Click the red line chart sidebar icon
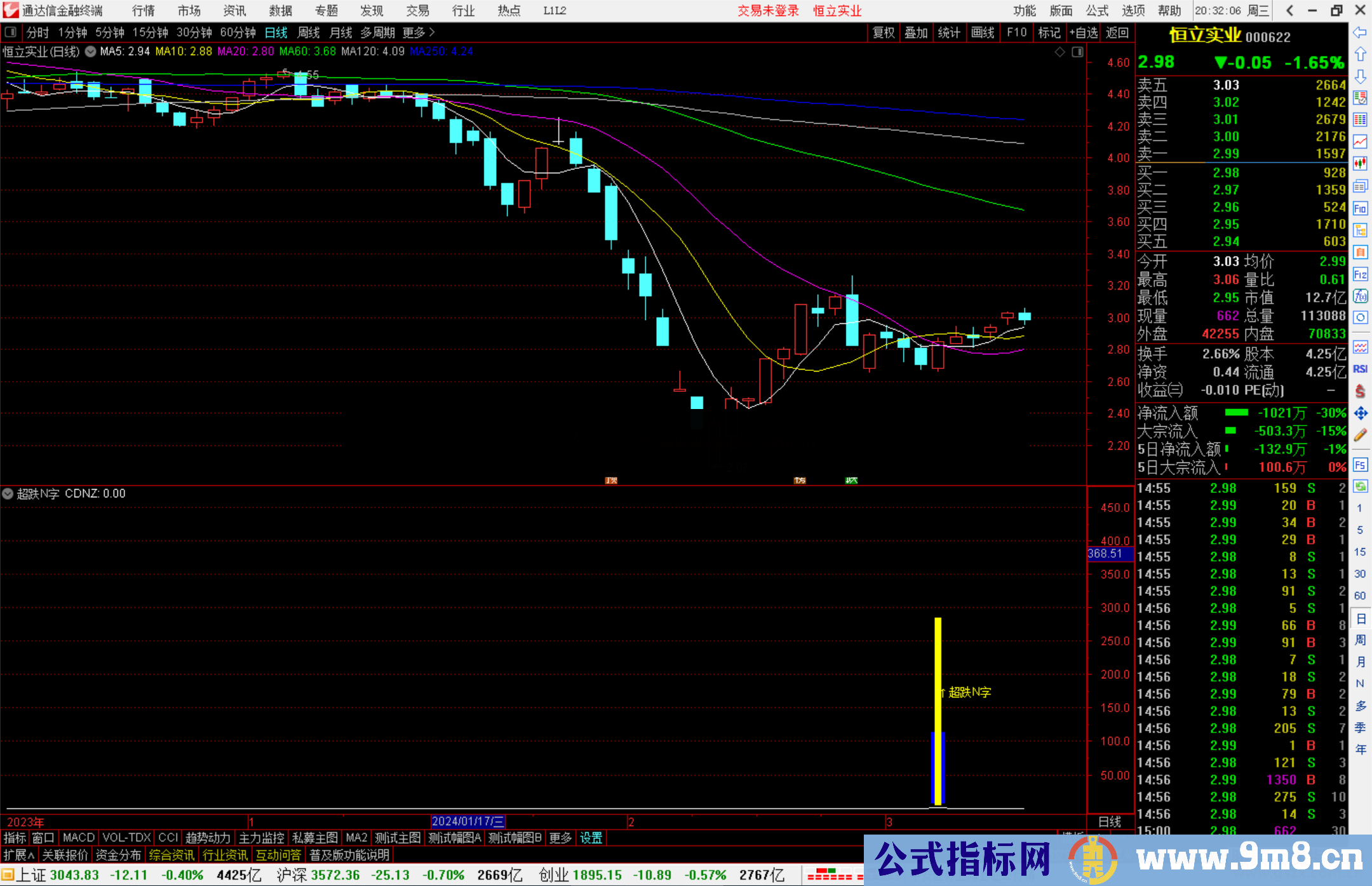Screen dimensions: 1372x886 1360,142
